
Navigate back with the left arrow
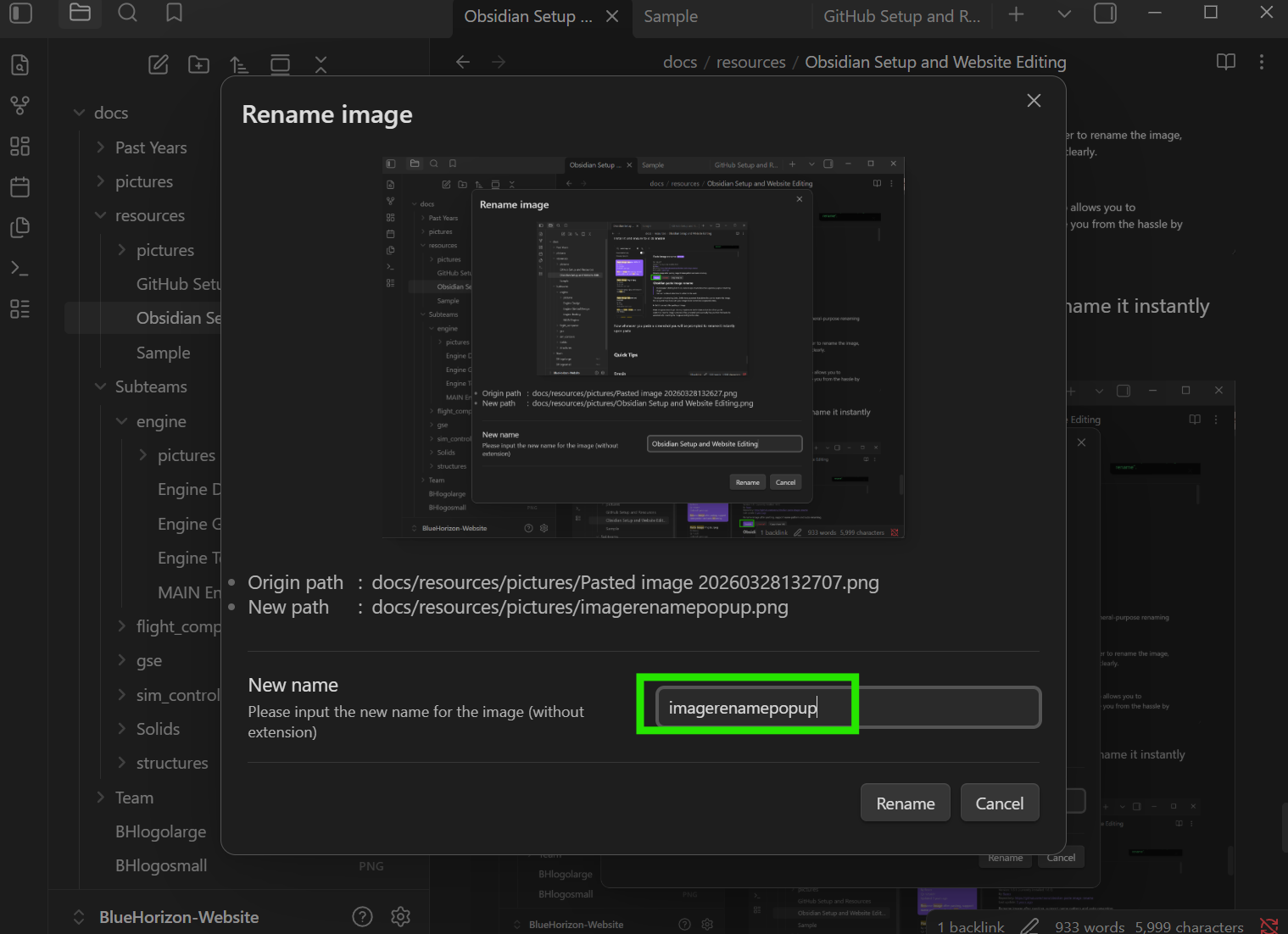[x=463, y=62]
